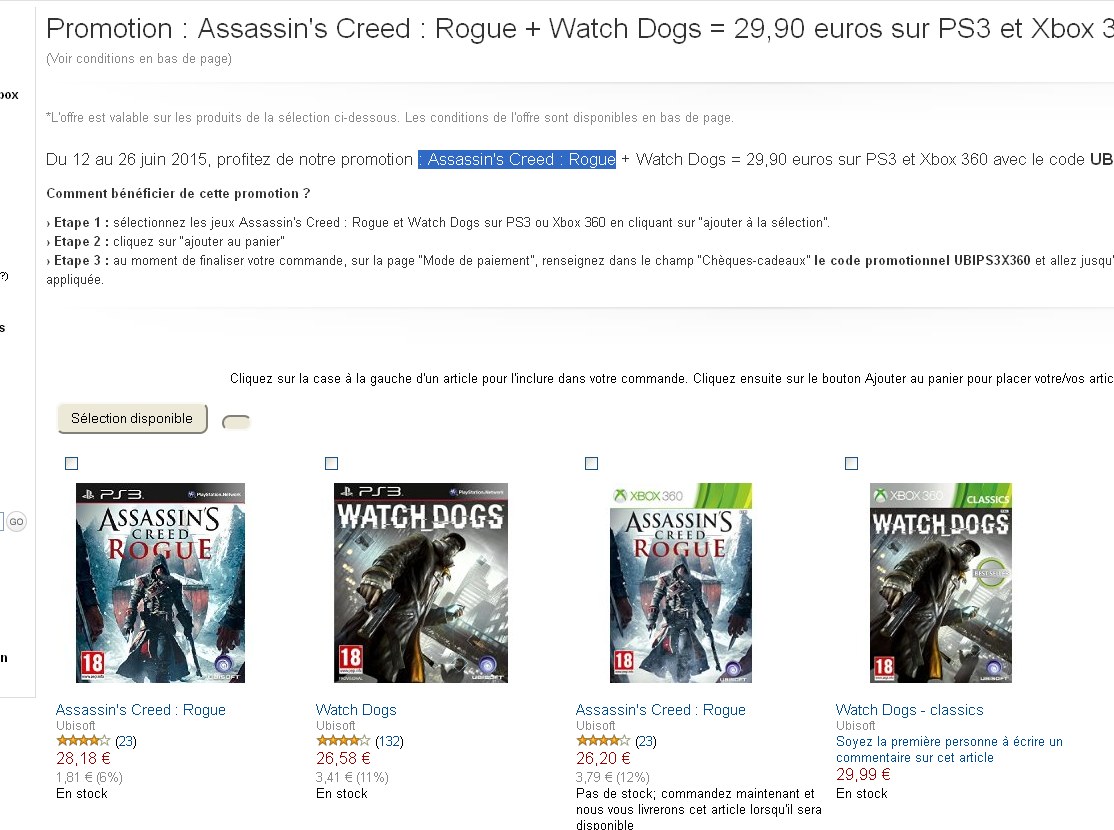This screenshot has width=1114, height=830.
Task: Tick the checkbox above Watch Dogs classics
Action: pos(851,463)
